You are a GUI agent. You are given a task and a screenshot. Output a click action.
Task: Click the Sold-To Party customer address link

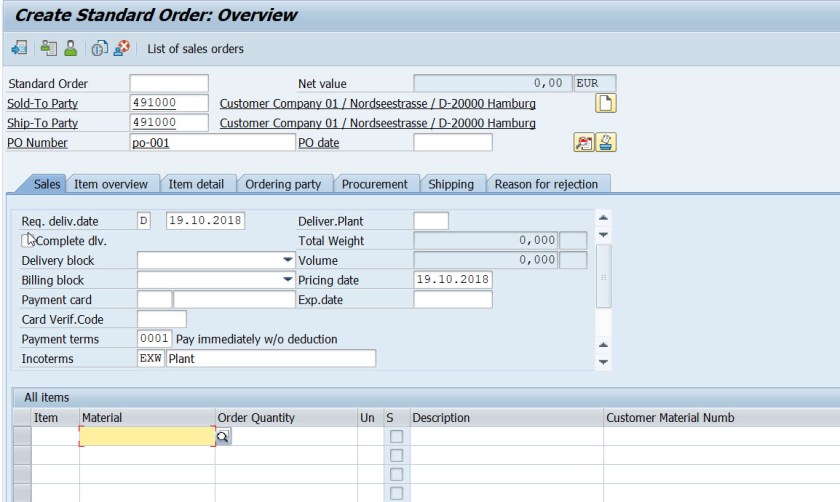(377, 104)
